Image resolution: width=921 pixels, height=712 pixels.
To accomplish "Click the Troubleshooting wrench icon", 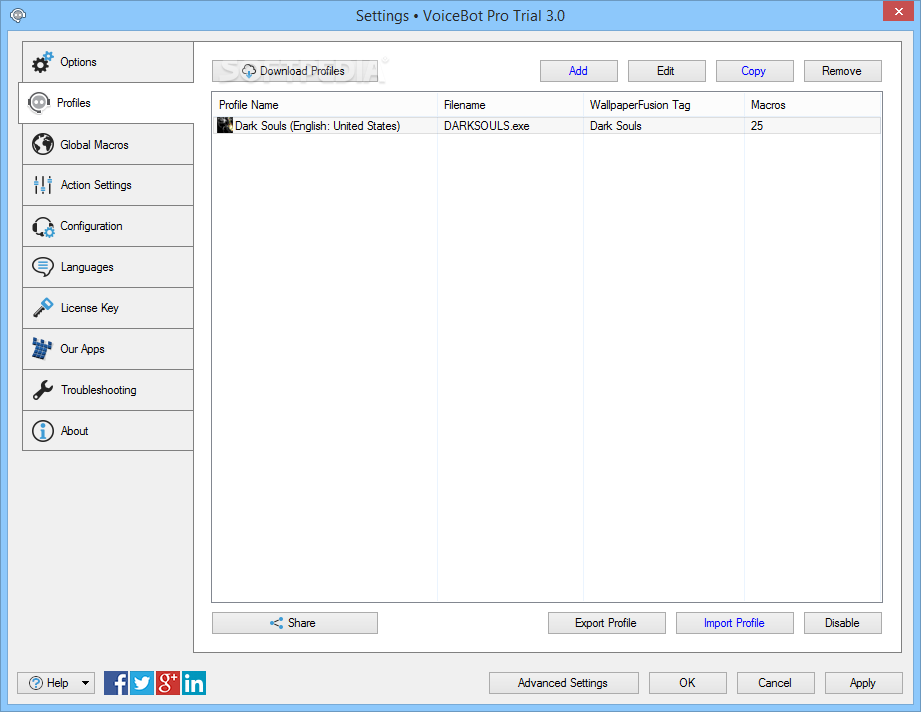I will [x=43, y=390].
